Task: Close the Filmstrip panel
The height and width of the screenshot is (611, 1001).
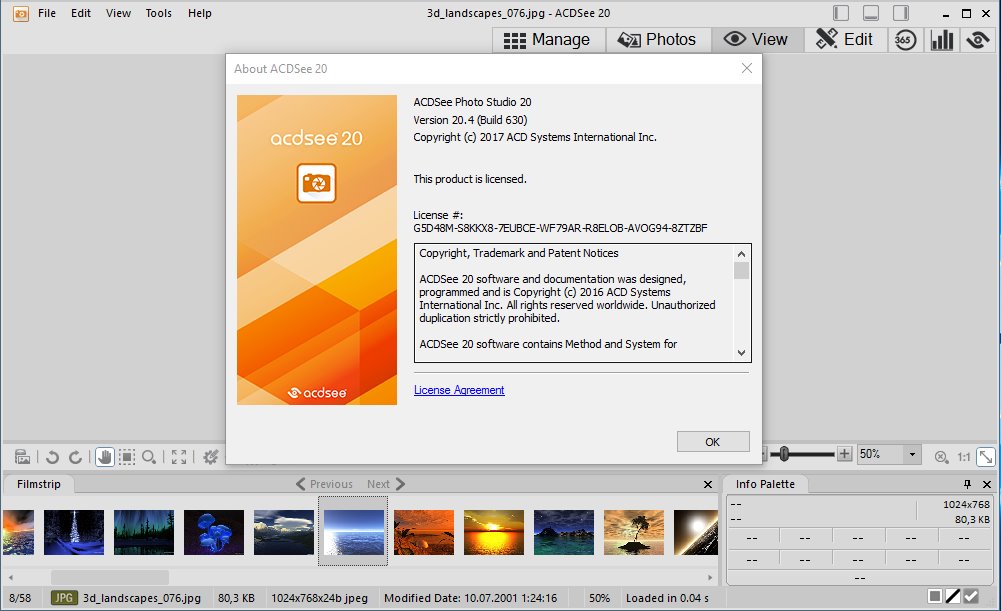Action: click(708, 485)
